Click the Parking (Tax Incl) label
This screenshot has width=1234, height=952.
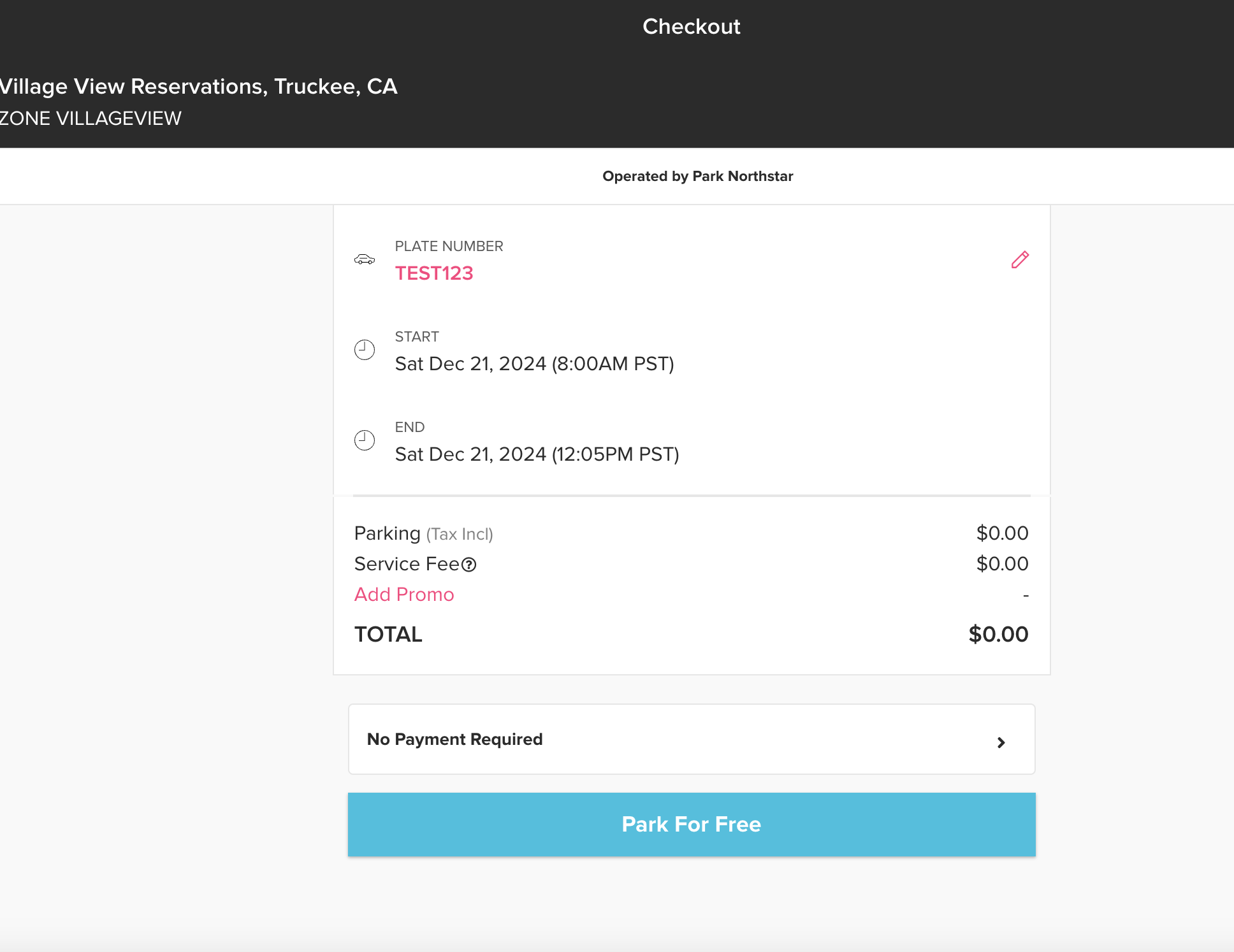tap(423, 533)
